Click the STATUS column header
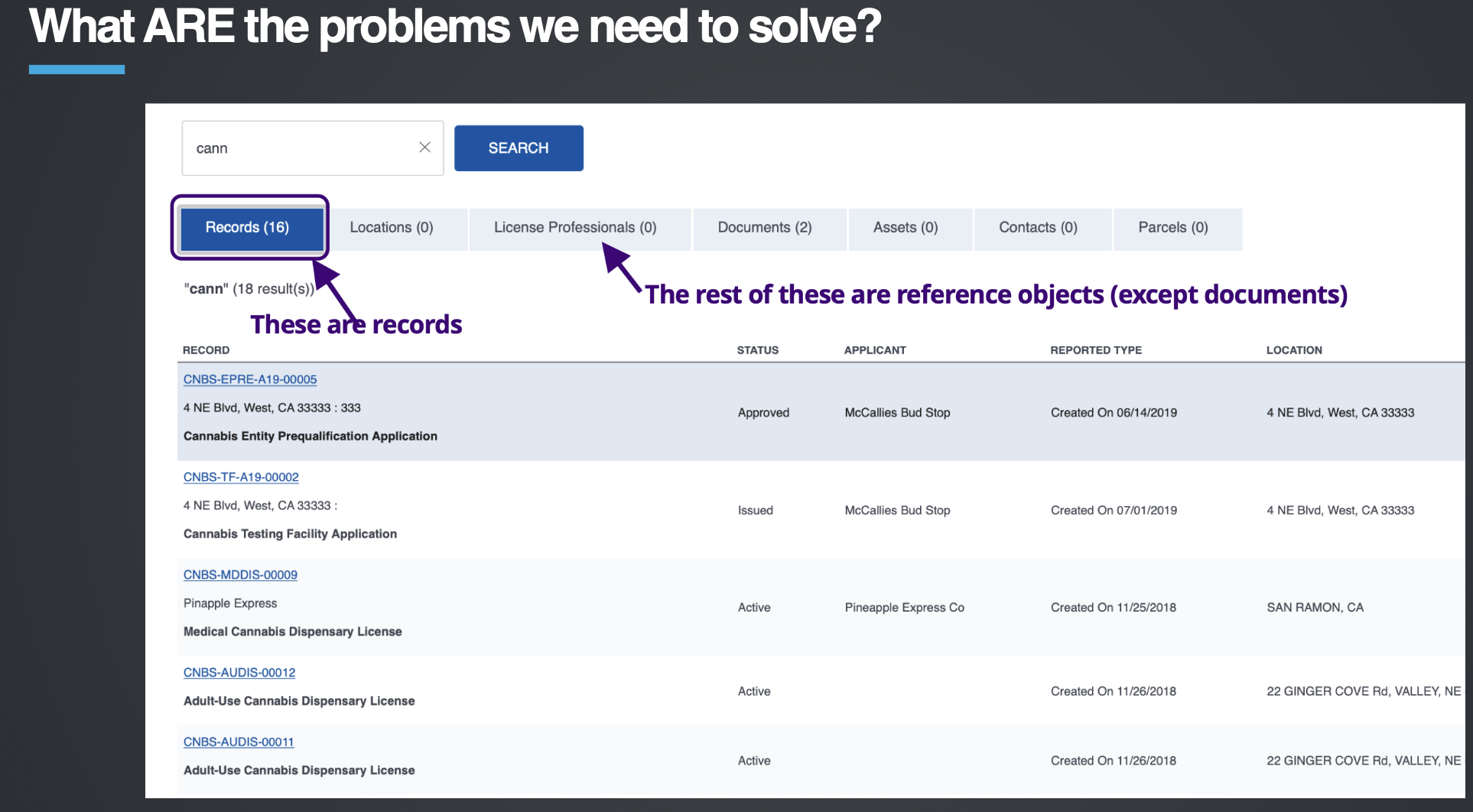 tap(757, 350)
